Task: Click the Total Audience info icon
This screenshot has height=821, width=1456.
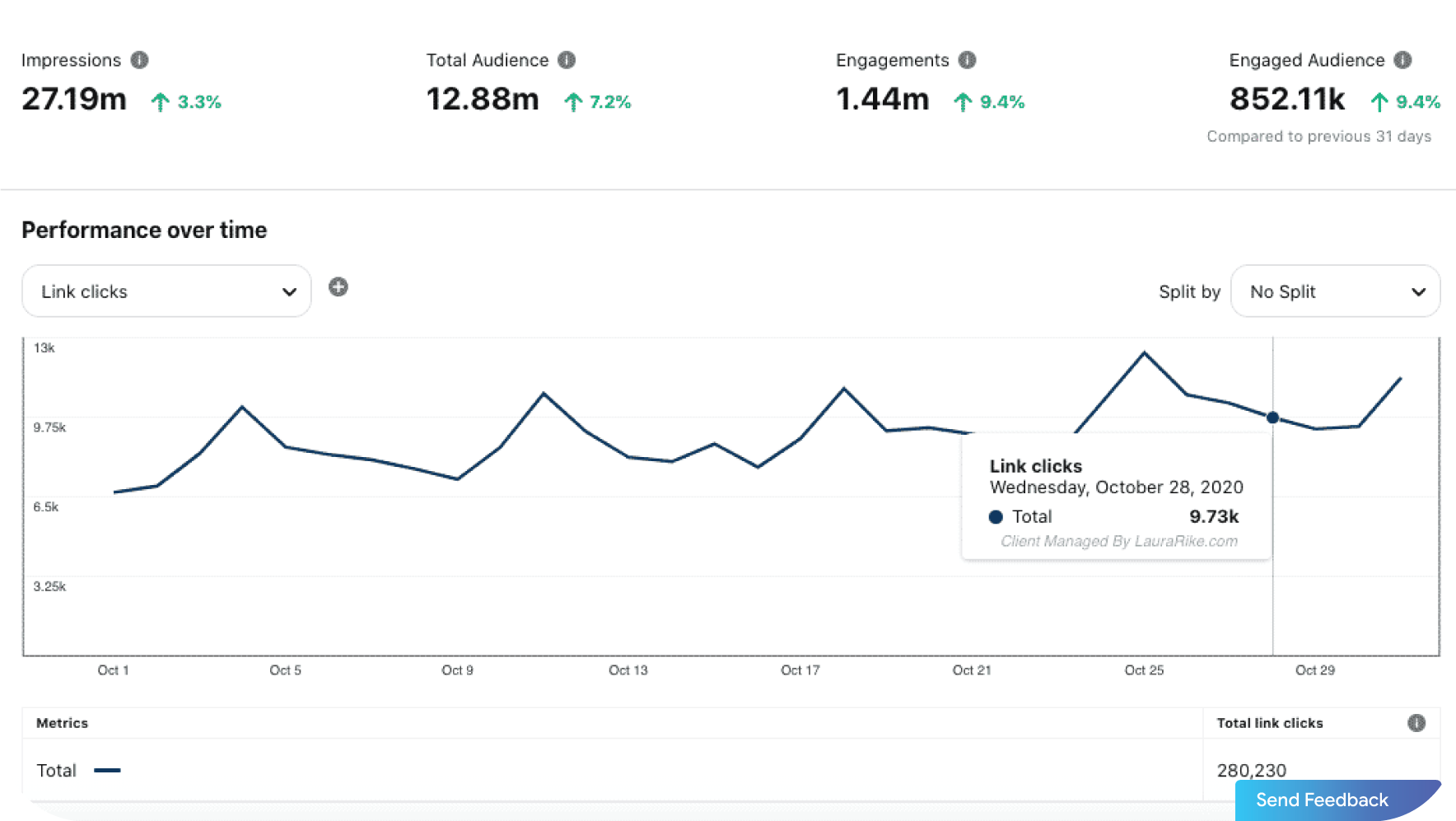Action: point(565,59)
